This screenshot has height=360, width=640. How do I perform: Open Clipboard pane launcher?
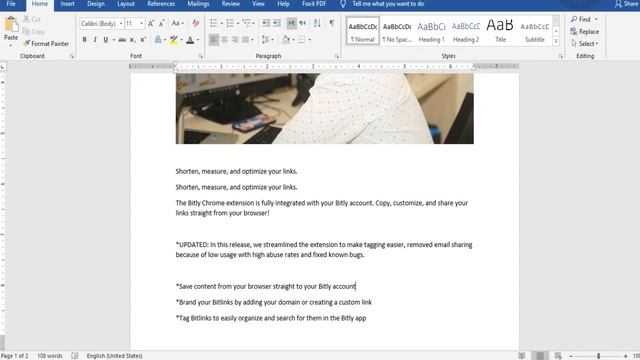pyautogui.click(x=72, y=56)
